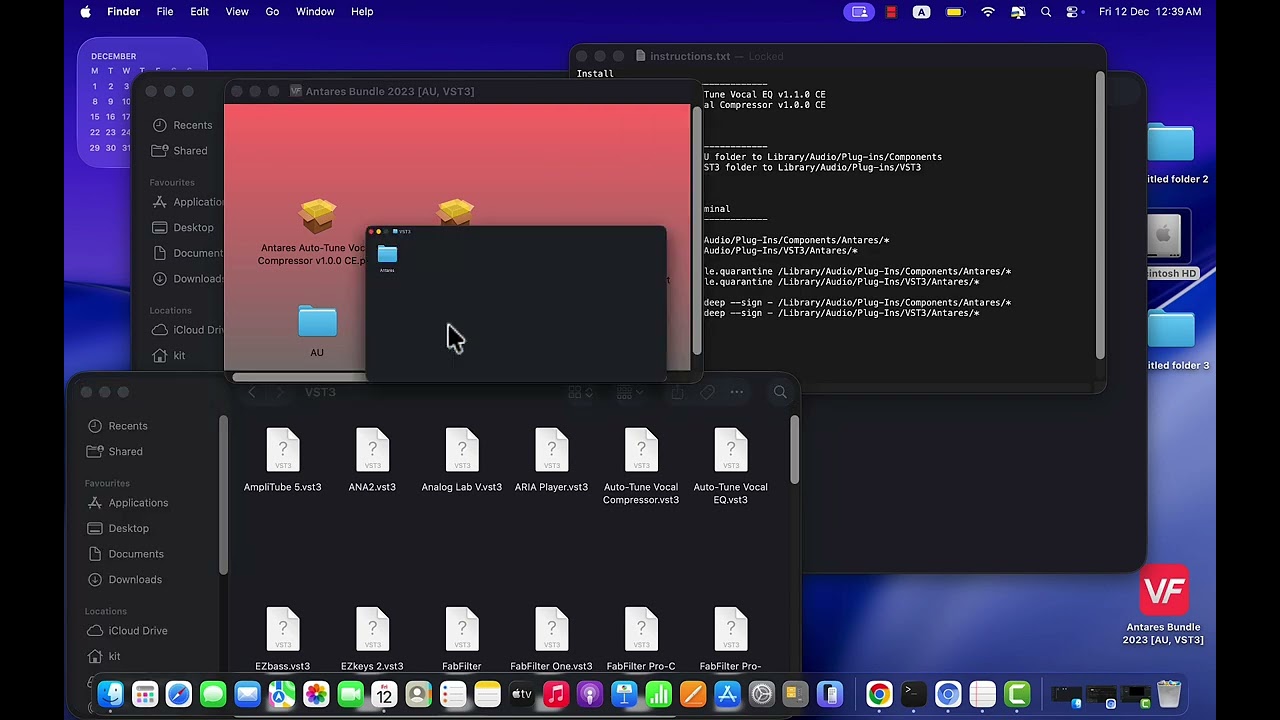Select the ANA2.vst3 plug-in file

372,461
